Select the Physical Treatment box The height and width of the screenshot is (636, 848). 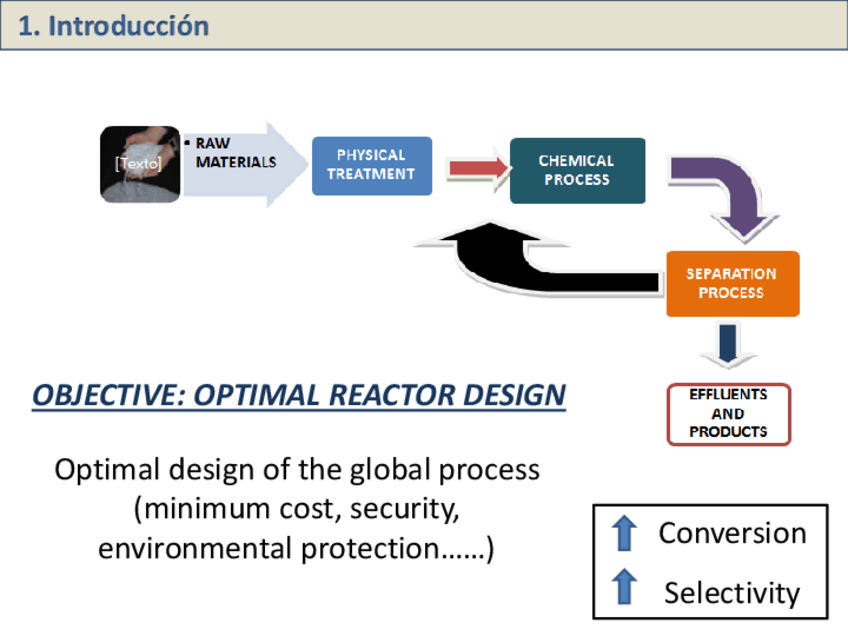tap(372, 165)
